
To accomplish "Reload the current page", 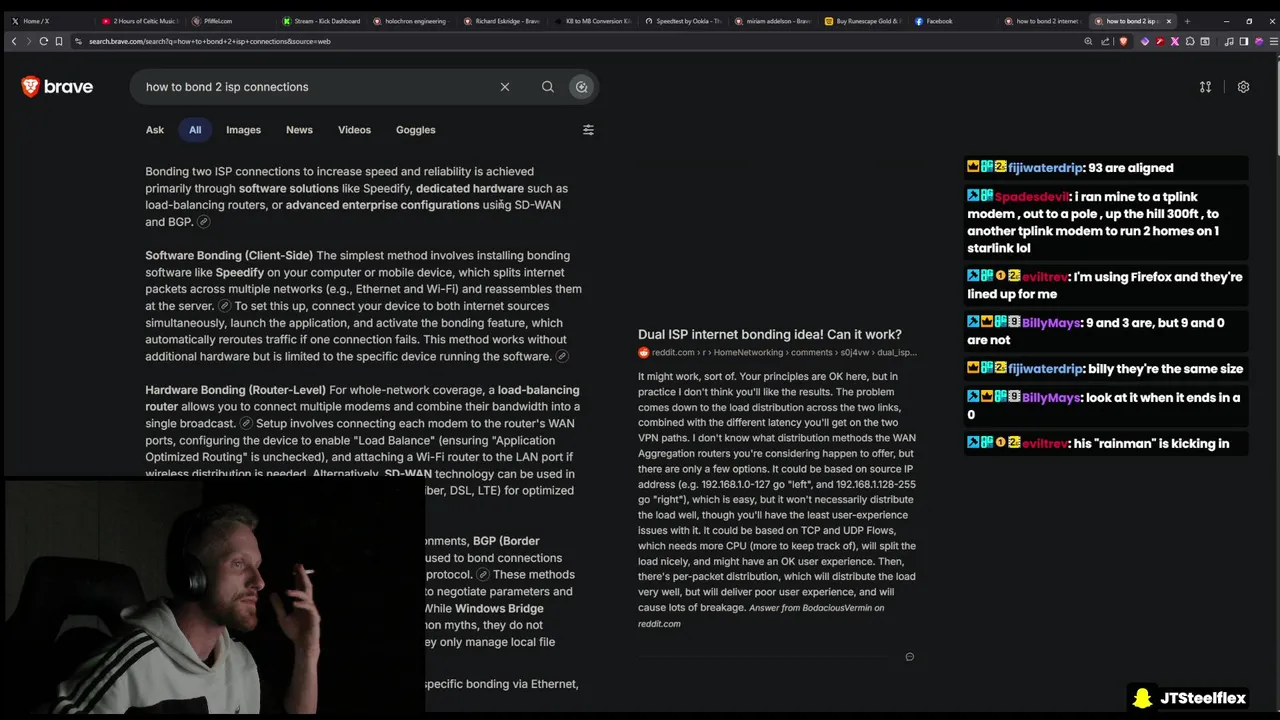I will pyautogui.click(x=44, y=41).
